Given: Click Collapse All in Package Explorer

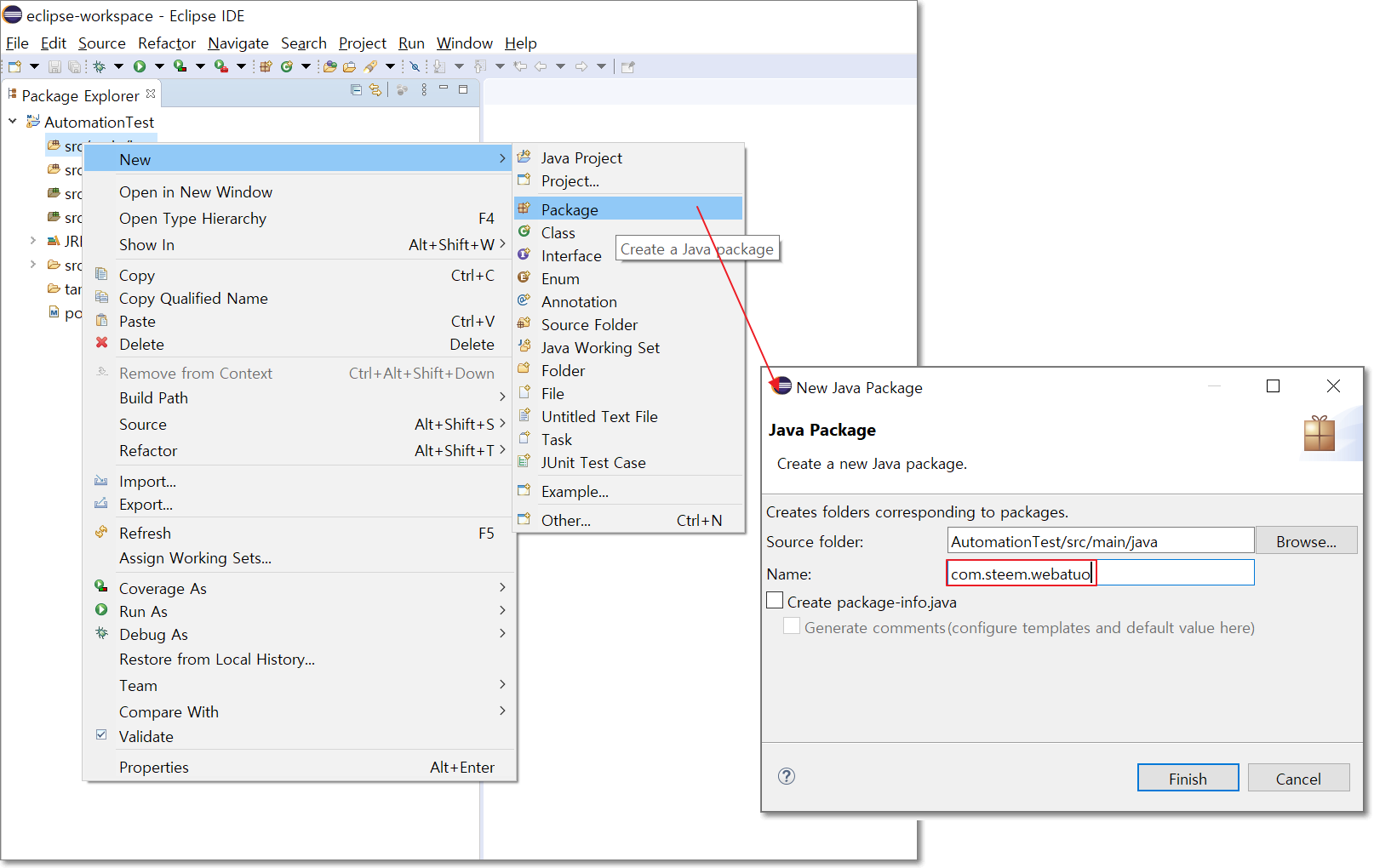Looking at the screenshot, I should tap(356, 89).
